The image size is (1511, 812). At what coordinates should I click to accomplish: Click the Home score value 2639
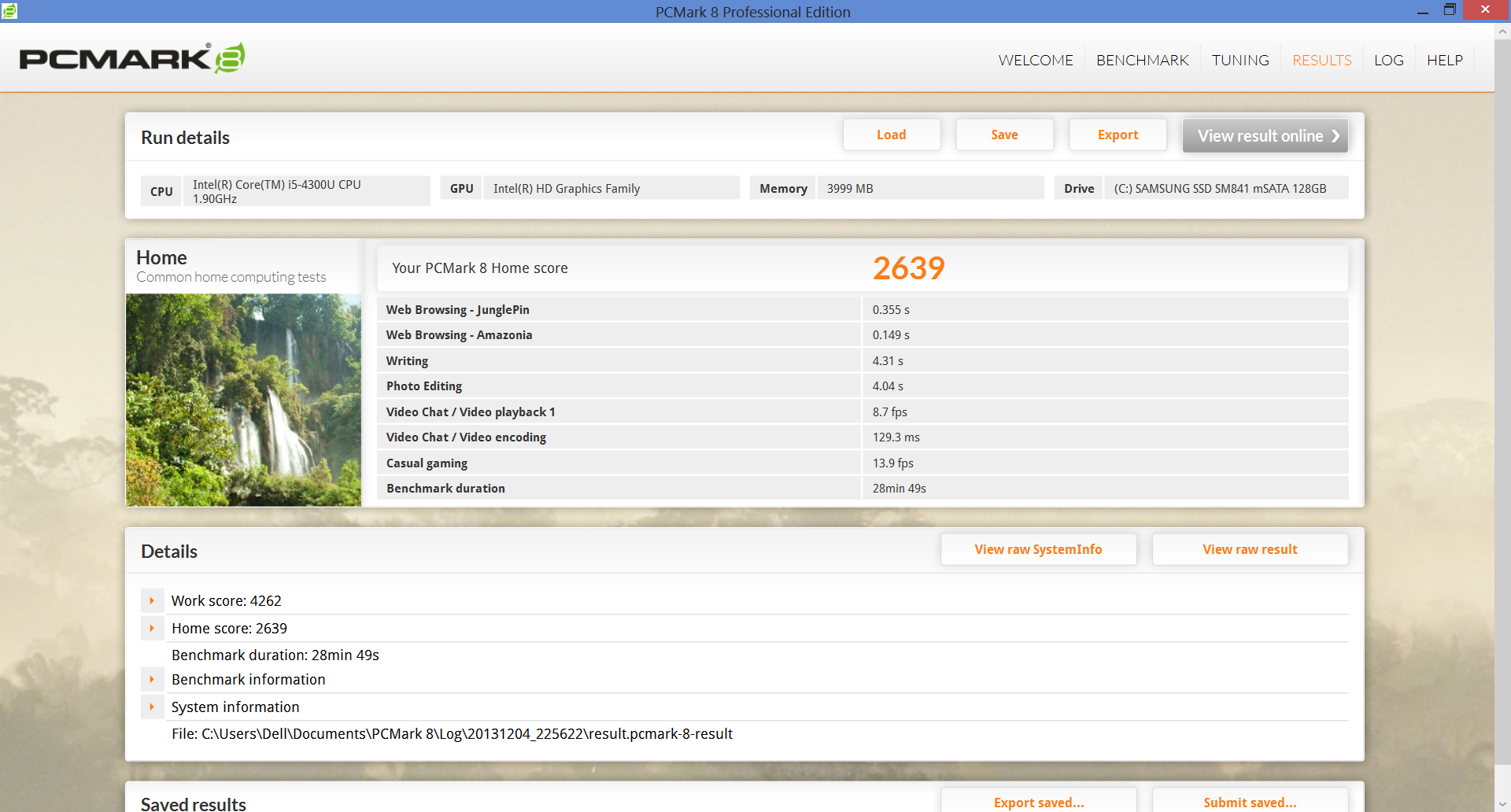908,268
